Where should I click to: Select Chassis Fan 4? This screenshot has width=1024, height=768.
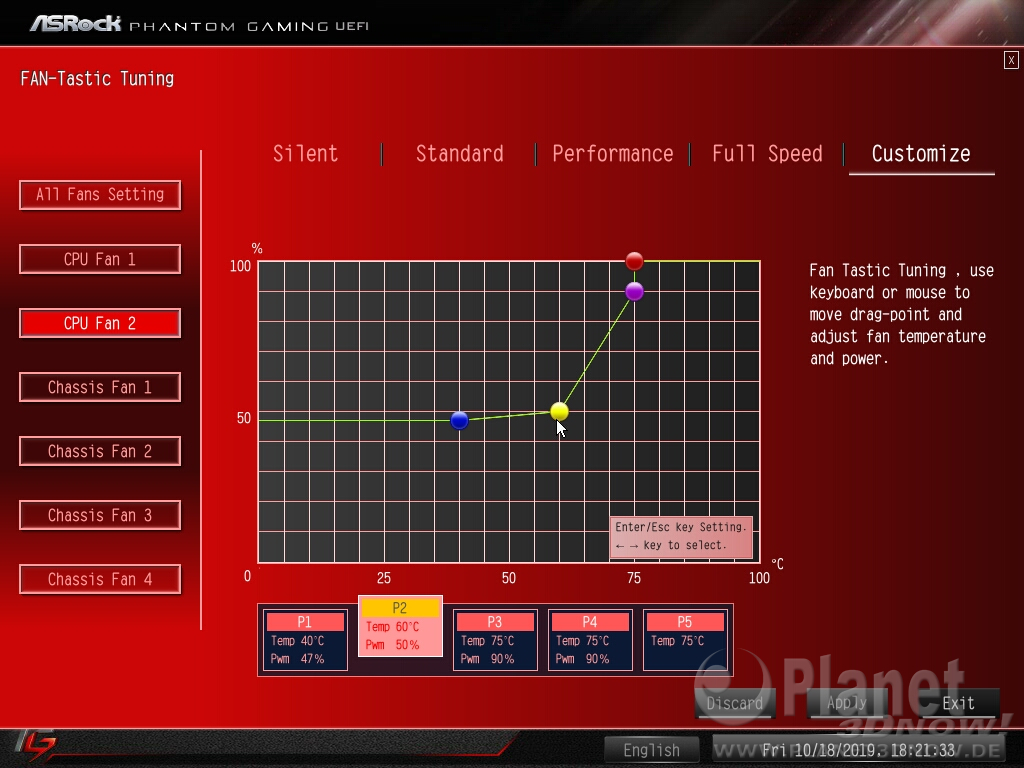[100, 579]
